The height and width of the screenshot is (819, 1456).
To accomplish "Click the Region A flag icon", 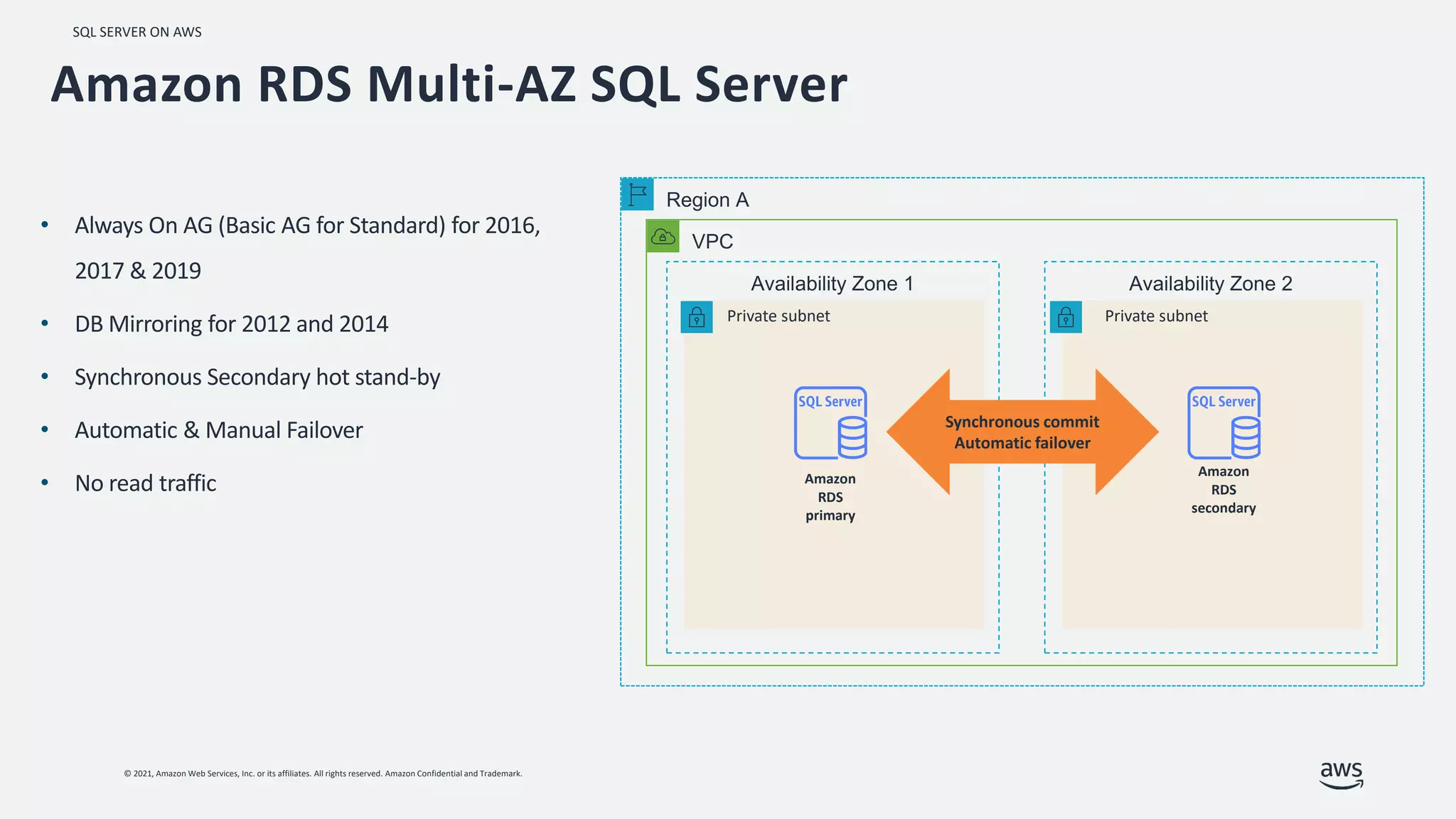I will click(637, 194).
